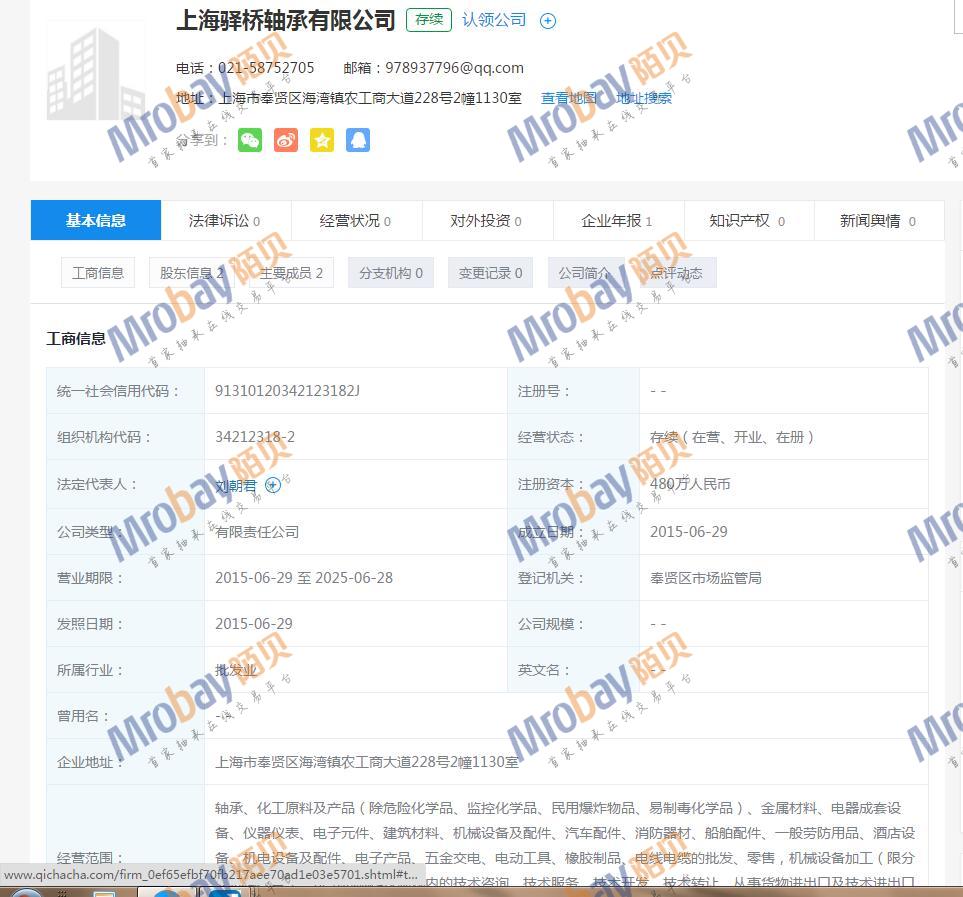
Task: Share via blue QQ penguin icon
Action: tap(358, 140)
